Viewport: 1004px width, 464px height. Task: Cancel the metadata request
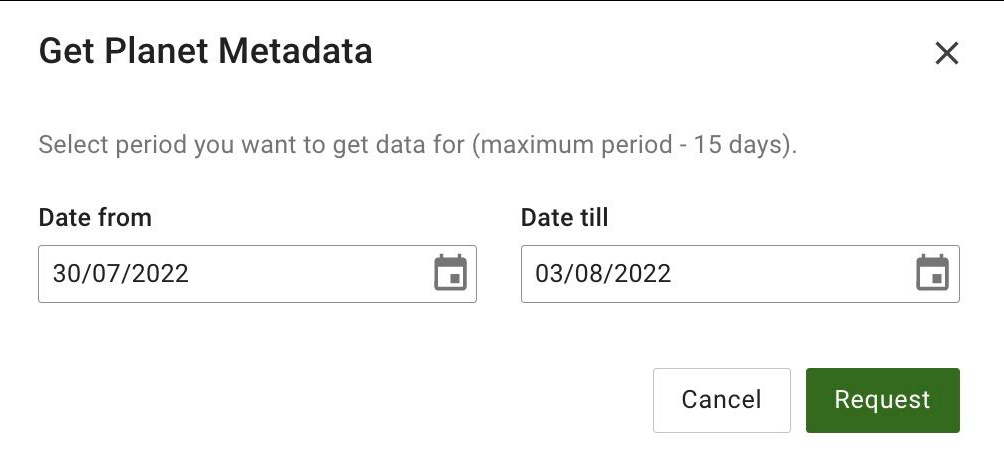721,400
